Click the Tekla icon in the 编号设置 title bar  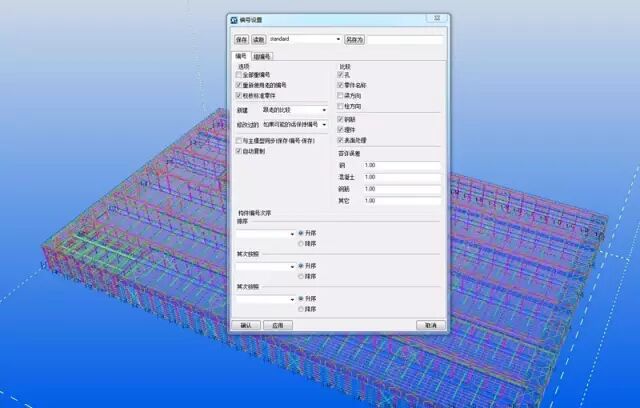pos(234,20)
